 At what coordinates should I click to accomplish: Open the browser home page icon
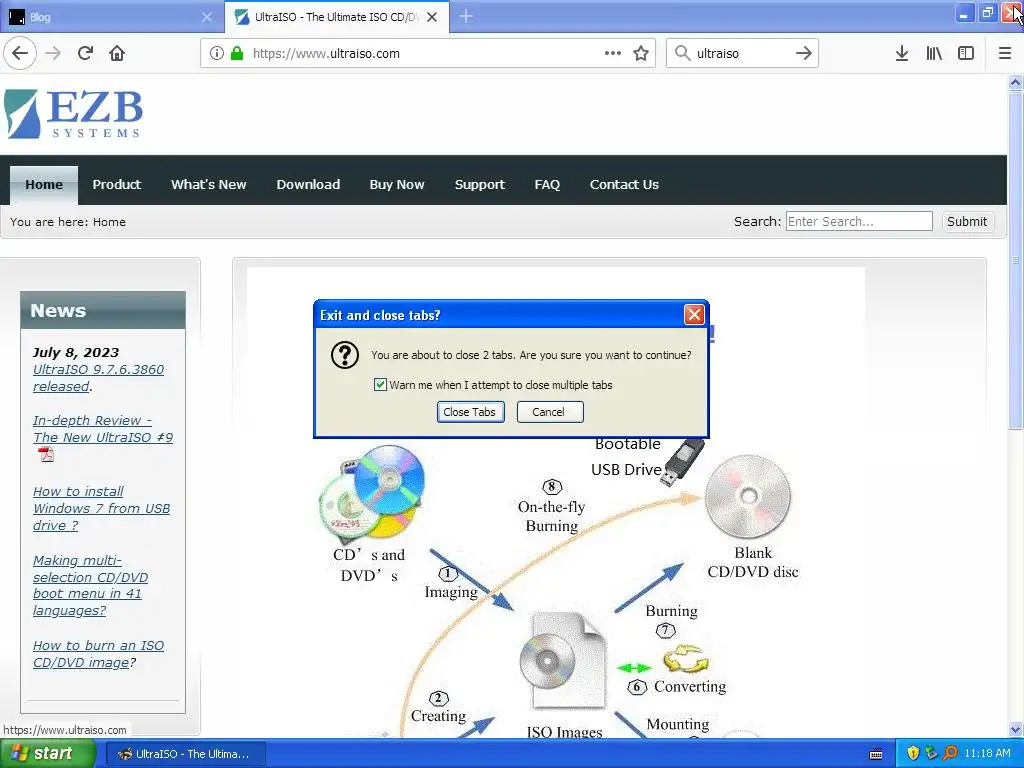pyautogui.click(x=117, y=53)
